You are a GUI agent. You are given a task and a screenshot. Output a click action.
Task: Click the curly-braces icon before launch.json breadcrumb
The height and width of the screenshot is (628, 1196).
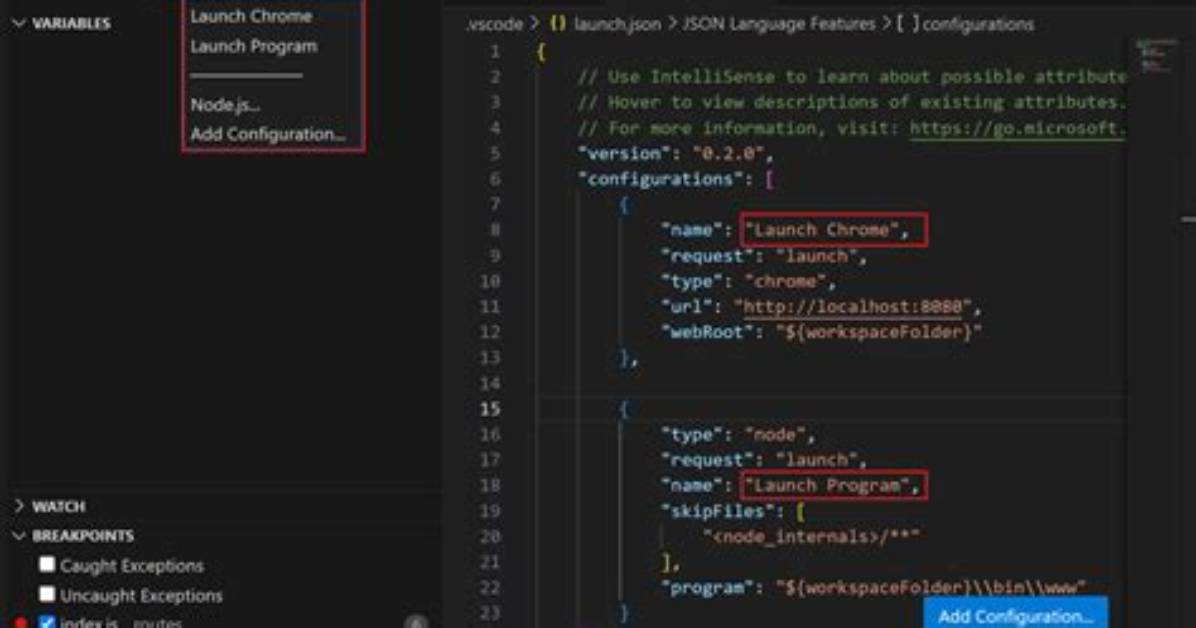click(558, 24)
